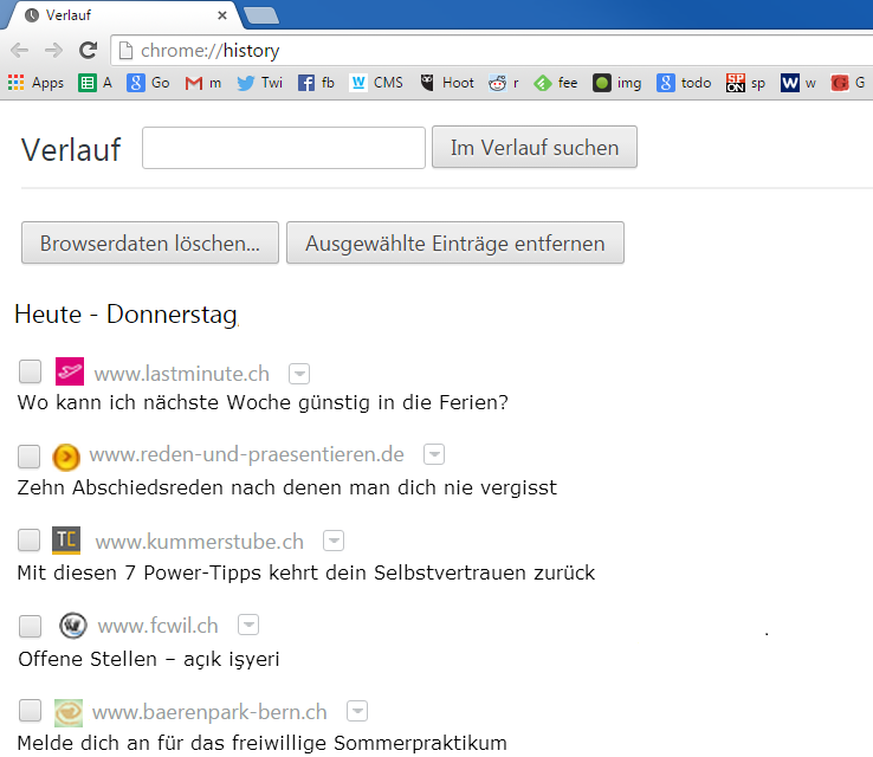Select checkbox for www.kummerstube.ch entry

pos(30,540)
